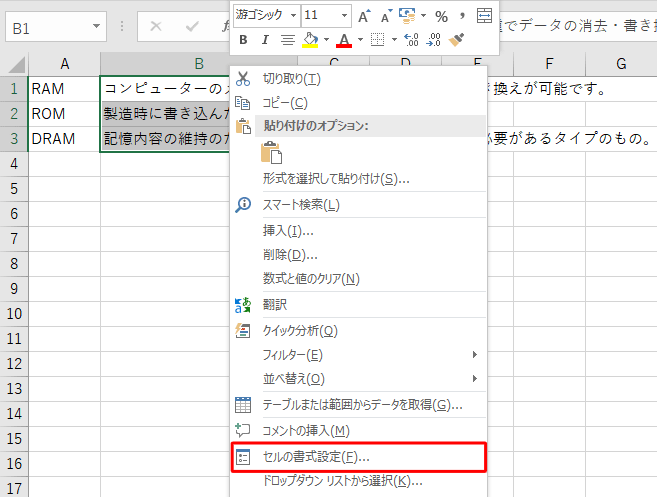The width and height of the screenshot is (657, 497).
Task: Select cell B2 starting with 製造時に書き込ん
Action: click(x=166, y=114)
